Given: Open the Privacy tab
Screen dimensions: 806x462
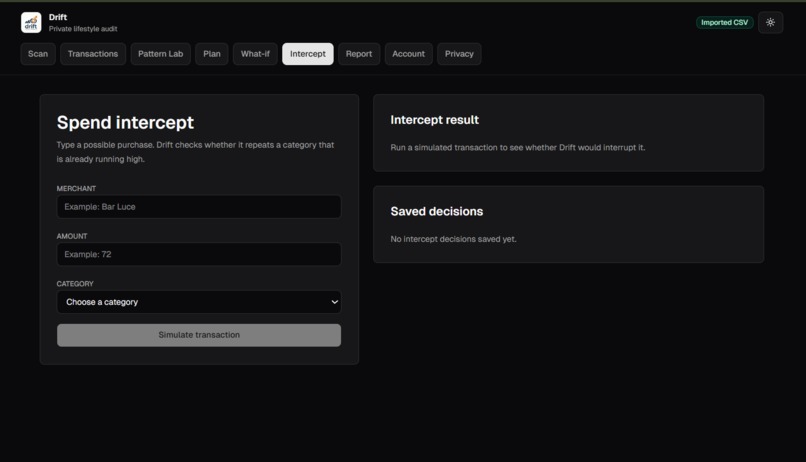Looking at the screenshot, I should click(x=459, y=54).
